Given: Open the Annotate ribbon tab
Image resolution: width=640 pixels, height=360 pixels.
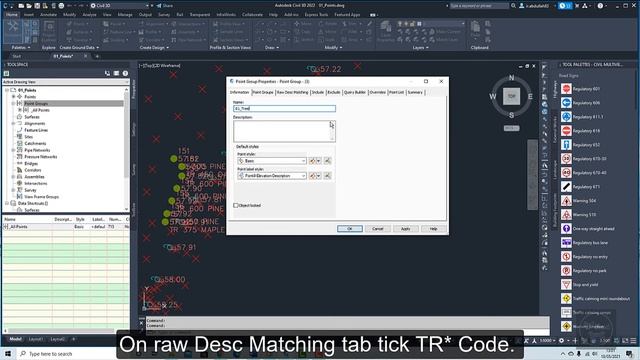Looking at the screenshot, I should pos(48,15).
